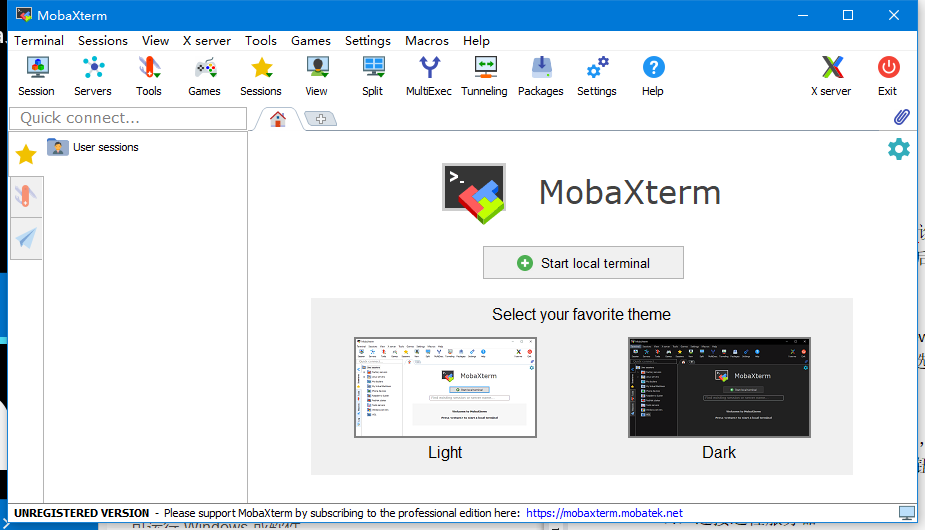Click the MultiExec toolbar icon
Image resolution: width=925 pixels, height=530 pixels.
428,76
